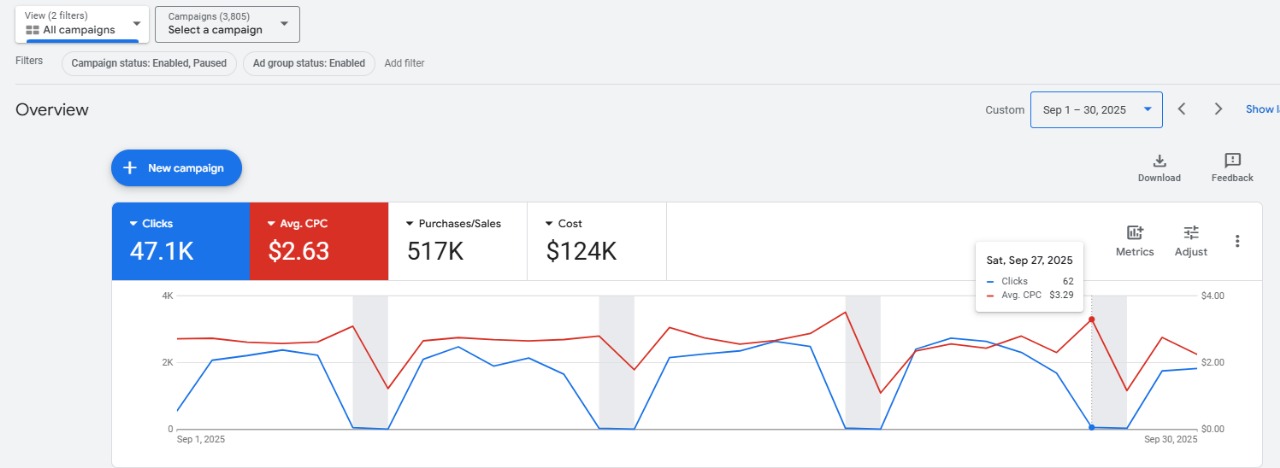This screenshot has height=468, width=1280.
Task: Click the Download icon
Action: tap(1159, 161)
